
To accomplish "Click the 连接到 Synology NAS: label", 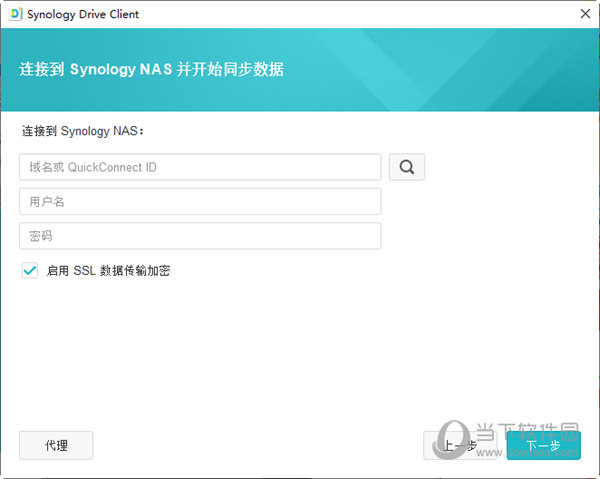I will [83, 131].
